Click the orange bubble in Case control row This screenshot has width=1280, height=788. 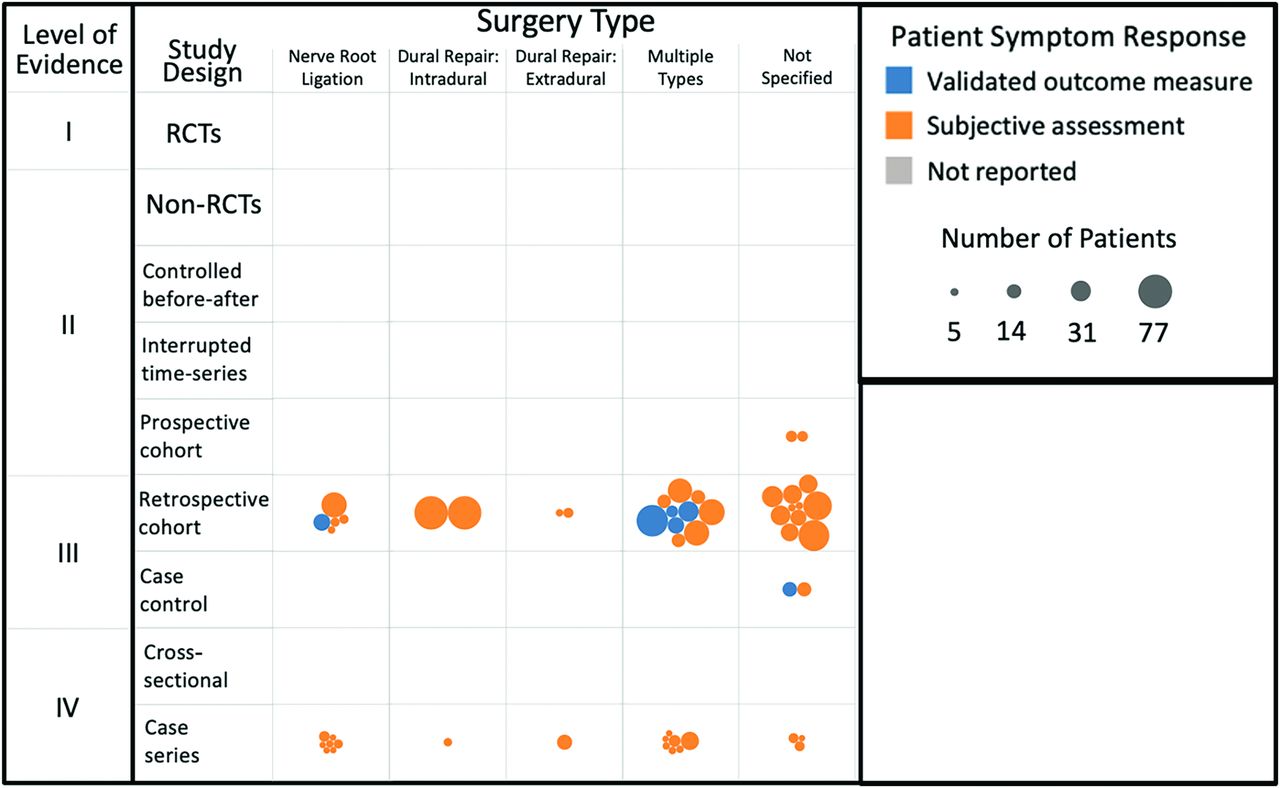804,589
